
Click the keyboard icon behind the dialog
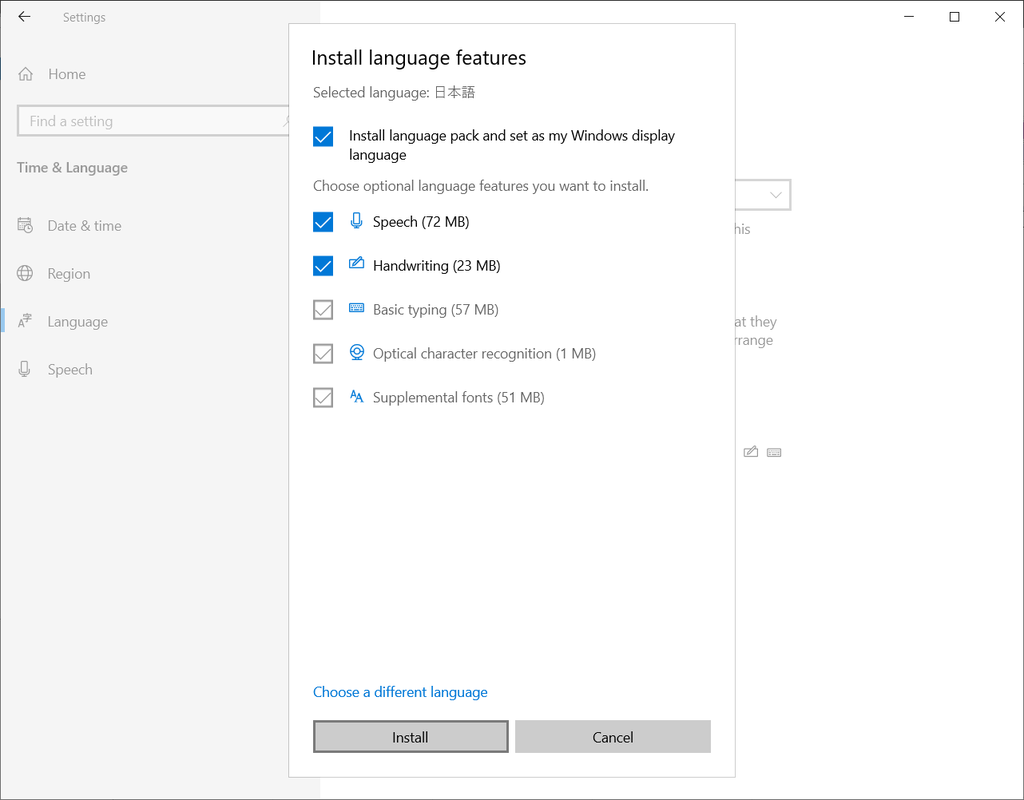[x=774, y=453]
